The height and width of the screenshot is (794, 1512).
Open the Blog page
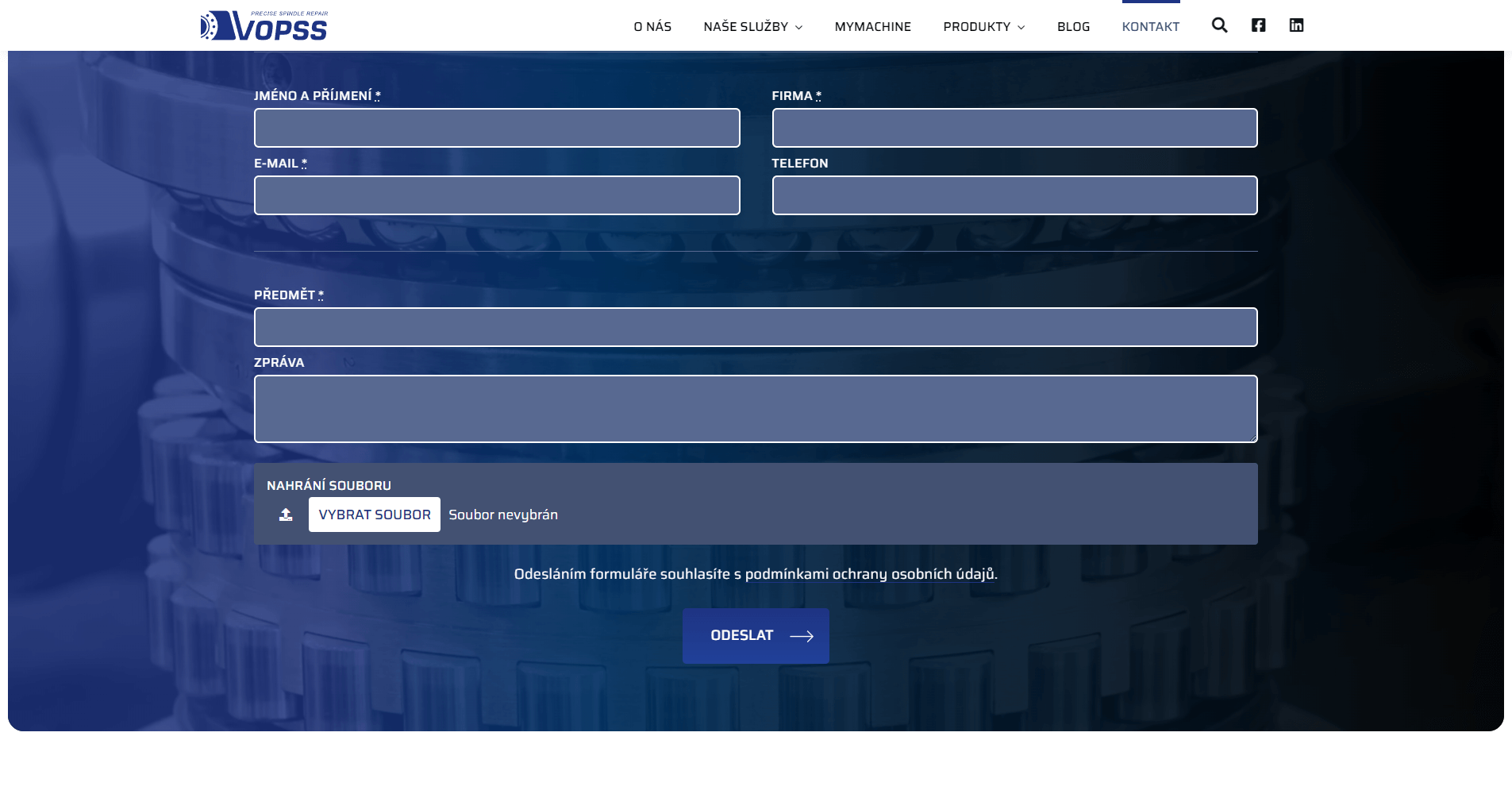pos(1073,27)
